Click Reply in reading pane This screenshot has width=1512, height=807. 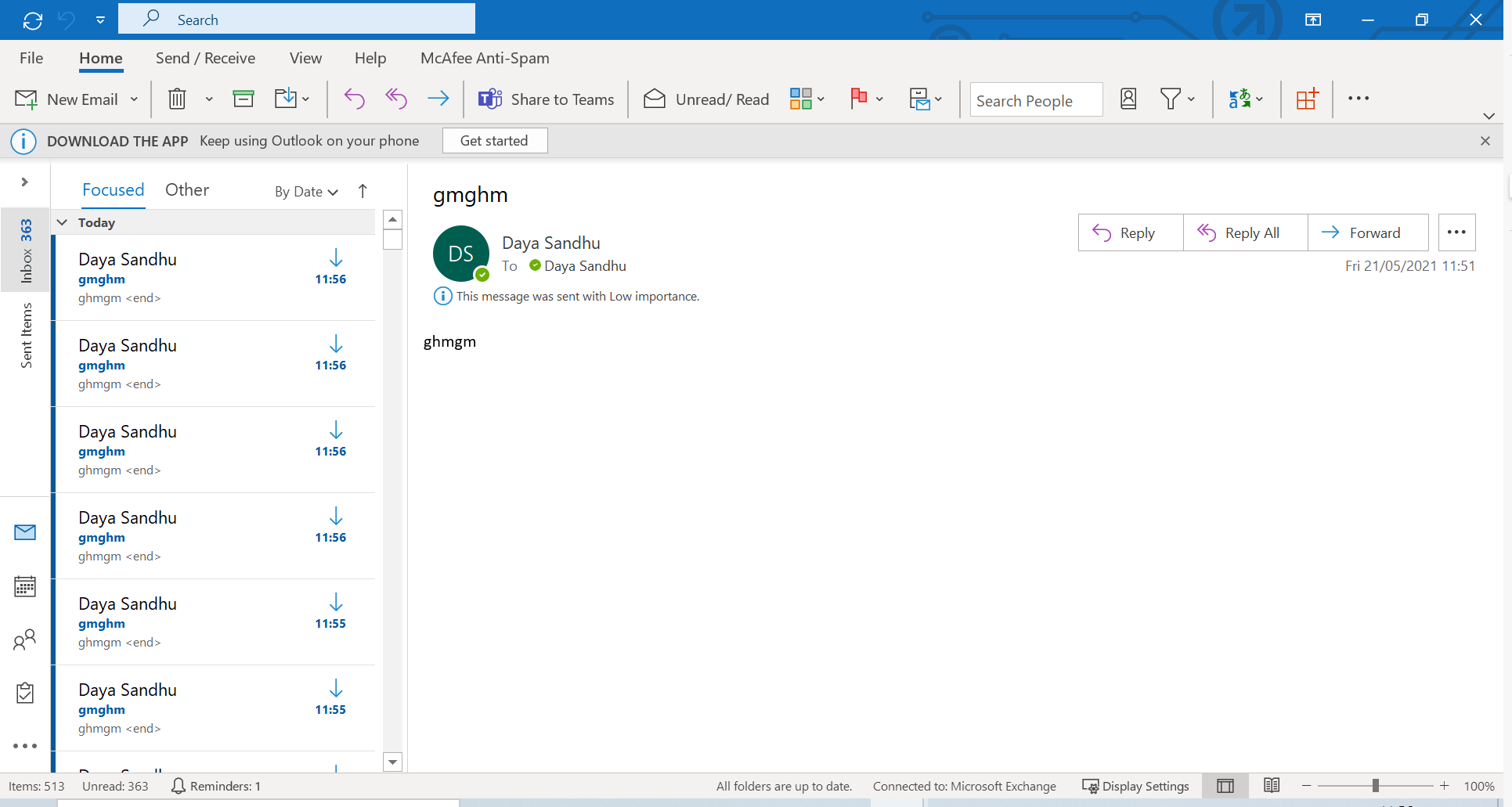pyautogui.click(x=1131, y=232)
